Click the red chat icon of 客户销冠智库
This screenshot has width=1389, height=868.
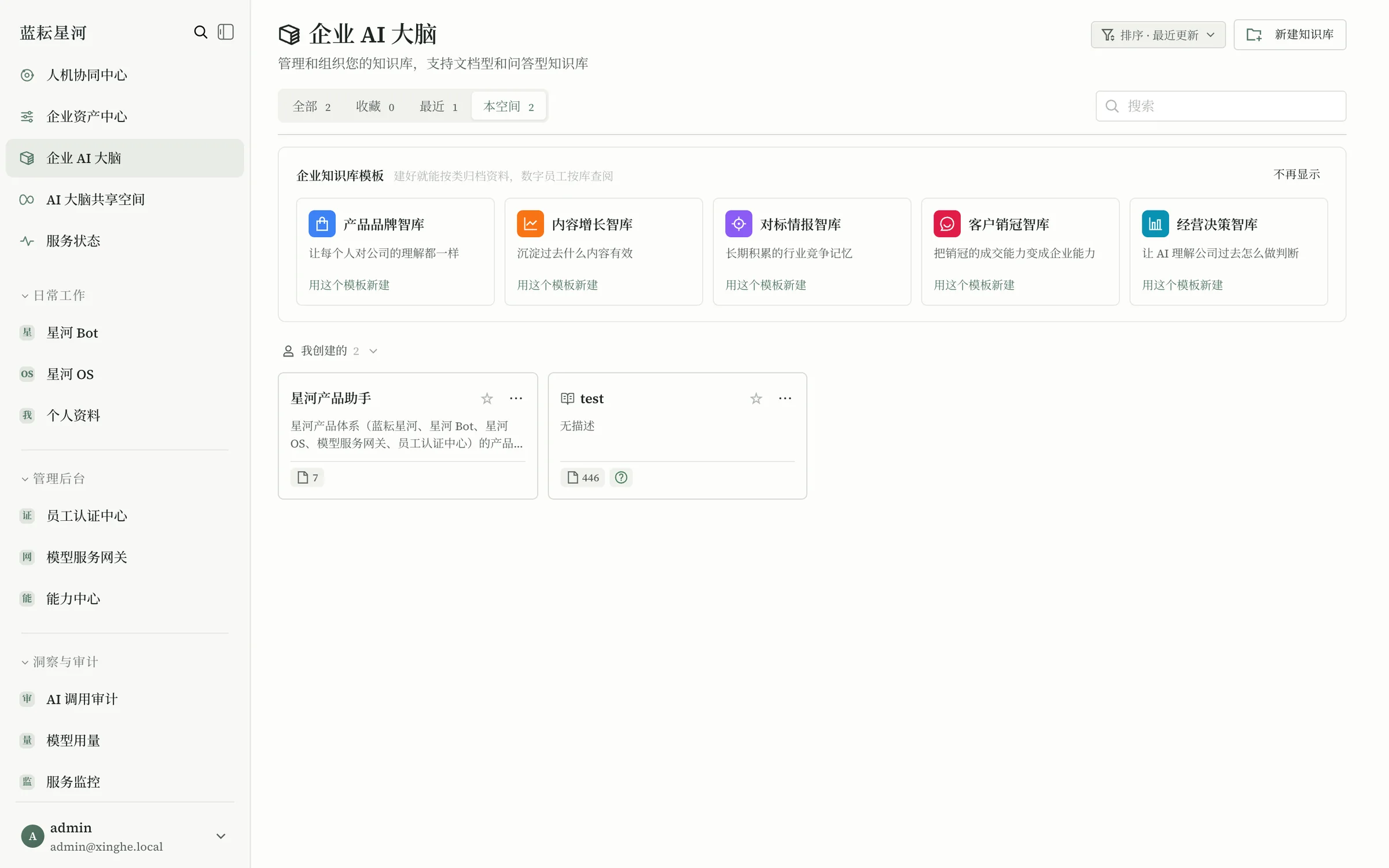pyautogui.click(x=947, y=224)
